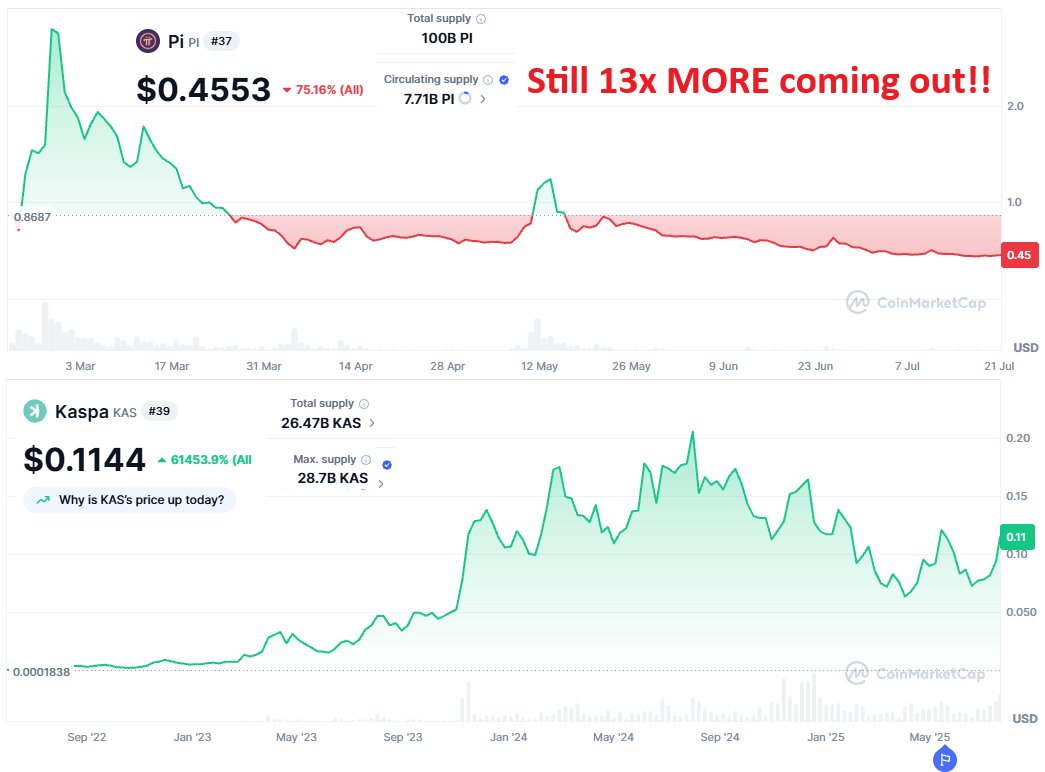
Task: Click Pi verified supply badge
Action: [x=504, y=80]
